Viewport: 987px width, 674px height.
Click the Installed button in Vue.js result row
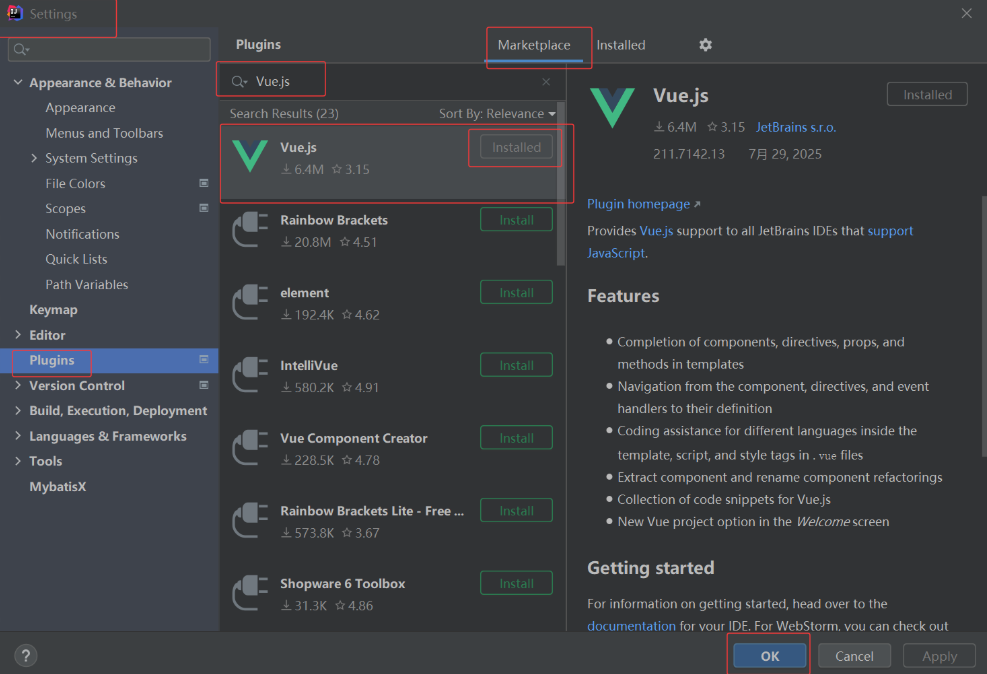[x=516, y=147]
